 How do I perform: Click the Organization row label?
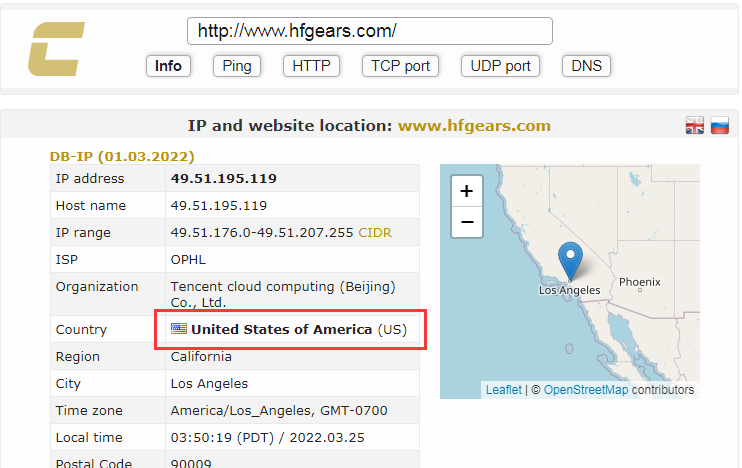coord(97,287)
